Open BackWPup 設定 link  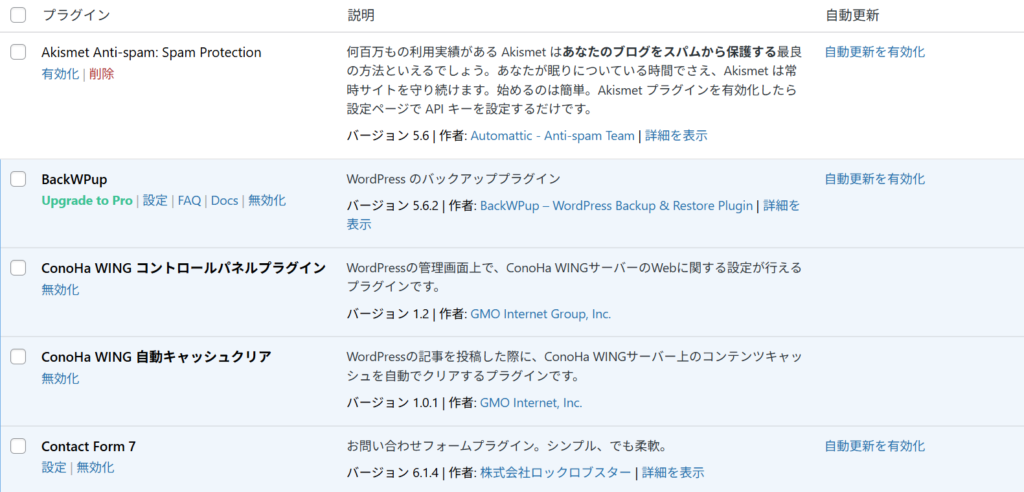(155, 201)
